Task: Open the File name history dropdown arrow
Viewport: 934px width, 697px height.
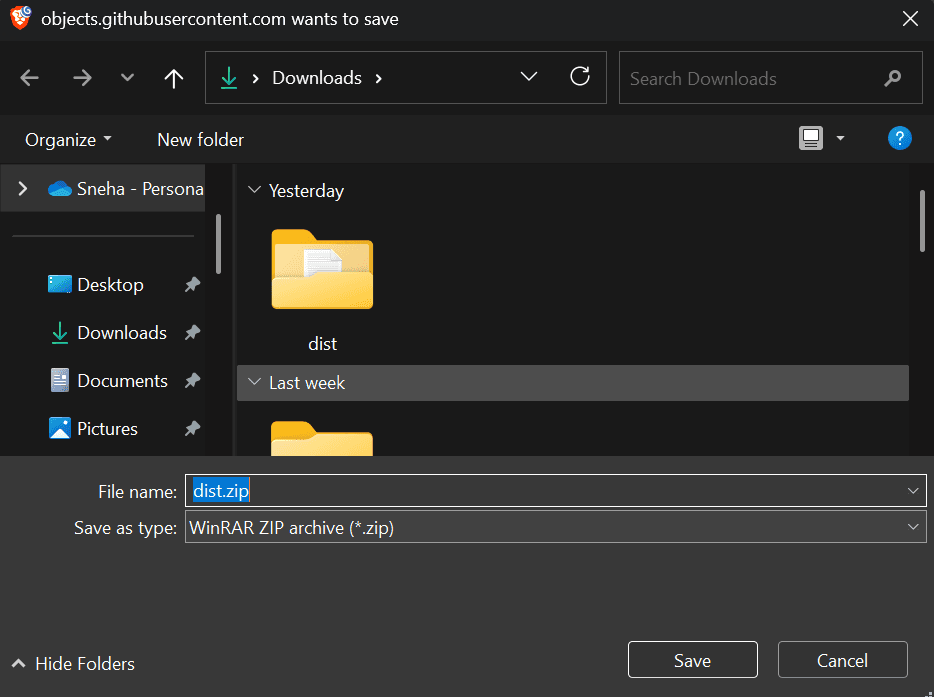Action: pos(913,491)
